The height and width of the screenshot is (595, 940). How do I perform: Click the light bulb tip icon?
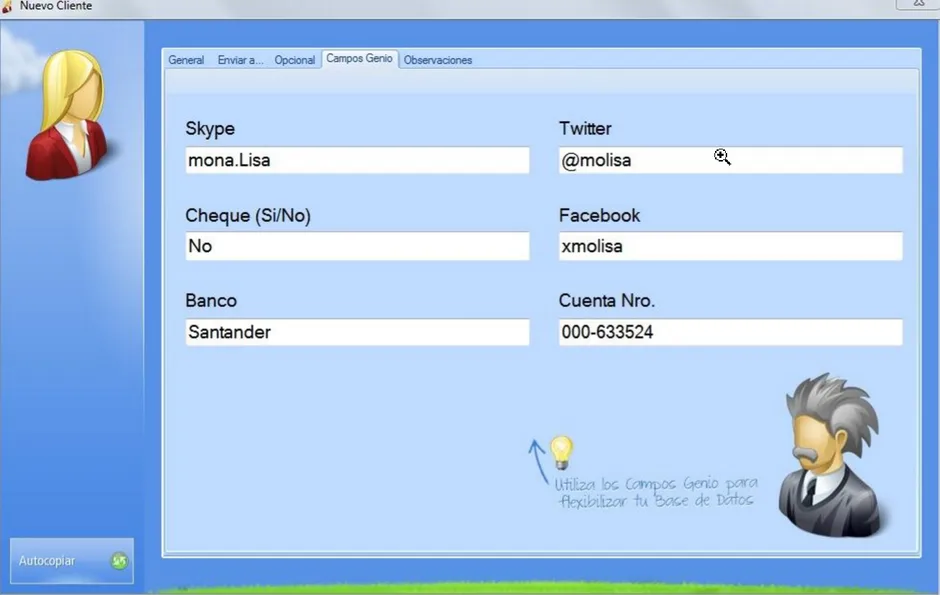(x=562, y=452)
